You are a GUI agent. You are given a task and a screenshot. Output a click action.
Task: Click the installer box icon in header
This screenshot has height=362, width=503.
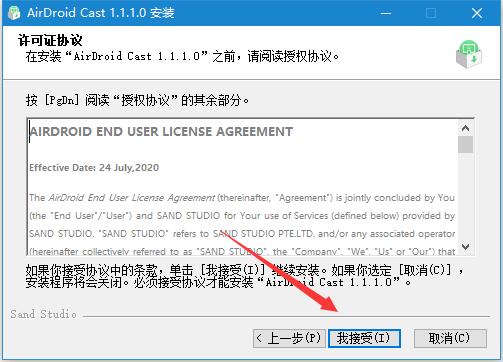point(469,54)
